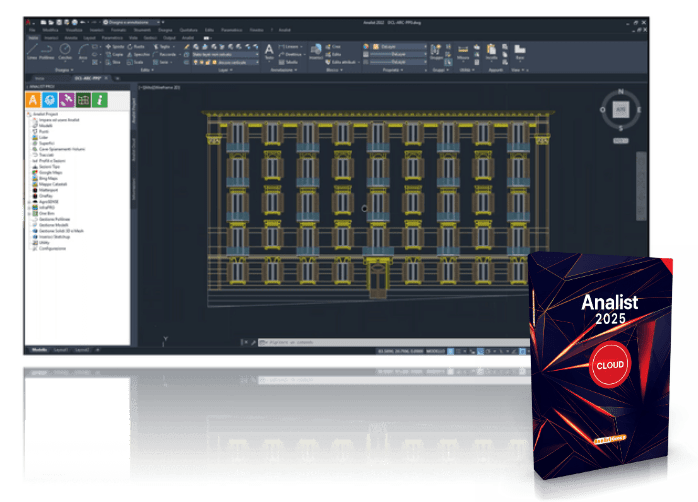Click the dark green grid icon in Analist panel

[84, 100]
